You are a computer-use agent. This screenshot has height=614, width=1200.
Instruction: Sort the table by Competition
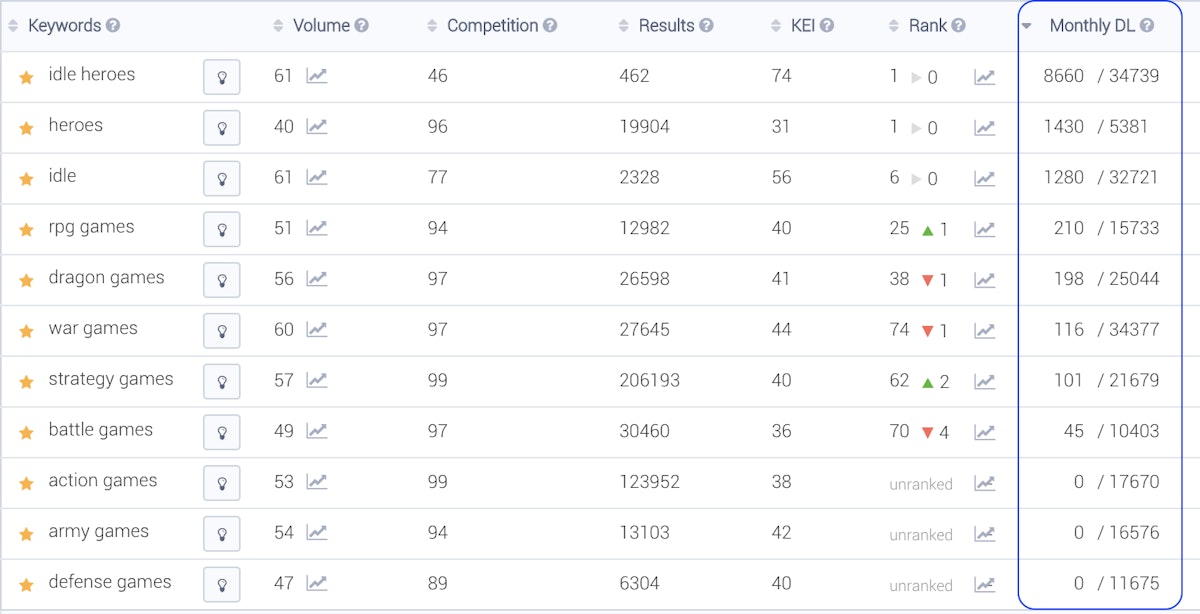[x=432, y=26]
